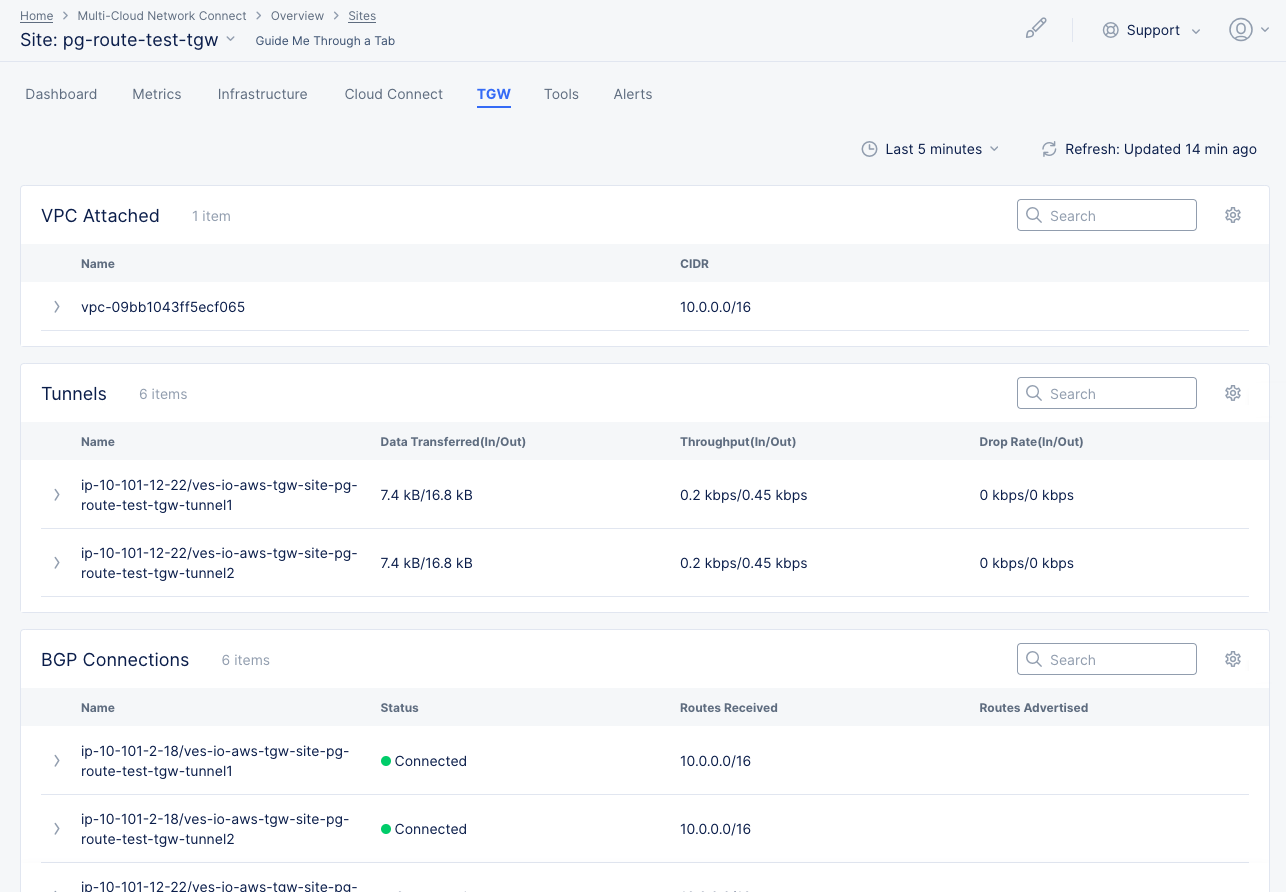Open Tunnels table settings gear
The height and width of the screenshot is (892, 1286).
1233,393
